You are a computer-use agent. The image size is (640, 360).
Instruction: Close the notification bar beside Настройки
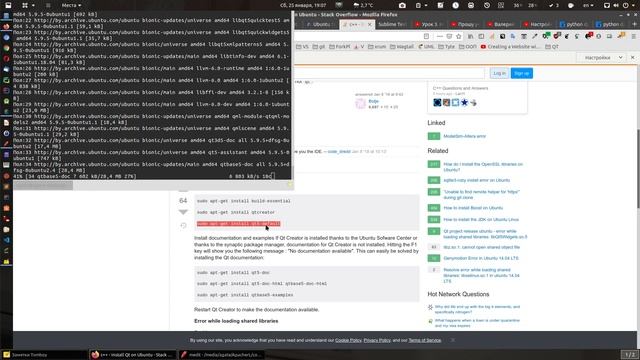click(633, 58)
